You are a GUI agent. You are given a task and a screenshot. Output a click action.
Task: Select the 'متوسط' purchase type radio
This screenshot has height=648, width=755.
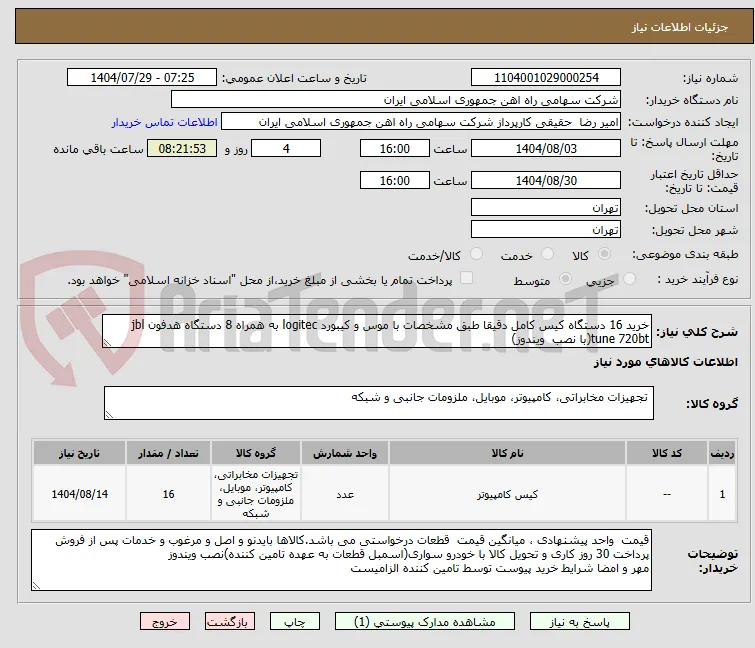(x=565, y=279)
